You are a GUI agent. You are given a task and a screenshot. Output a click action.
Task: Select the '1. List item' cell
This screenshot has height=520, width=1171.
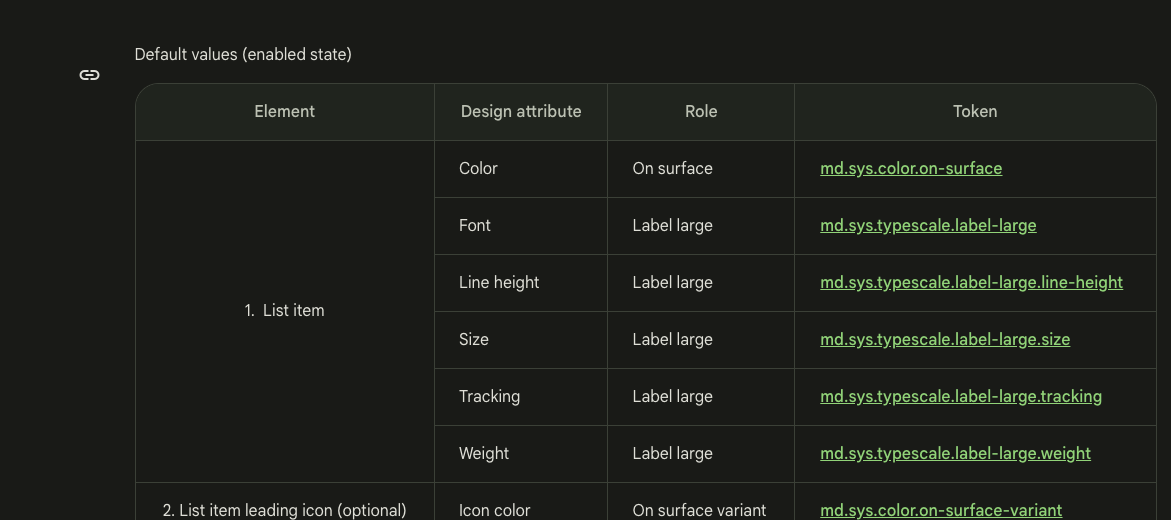285,311
